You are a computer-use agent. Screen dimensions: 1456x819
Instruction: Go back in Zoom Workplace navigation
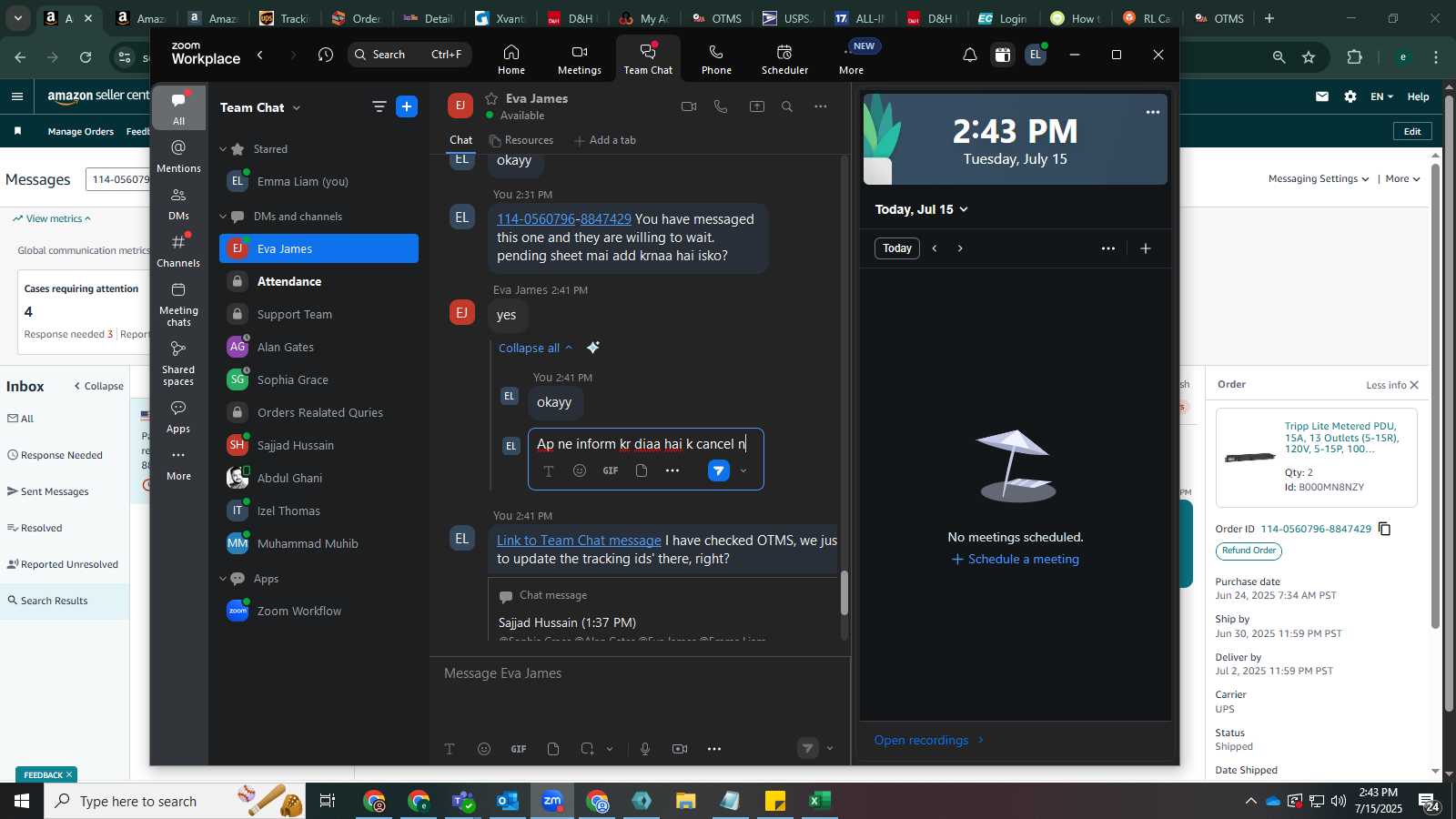pos(260,55)
